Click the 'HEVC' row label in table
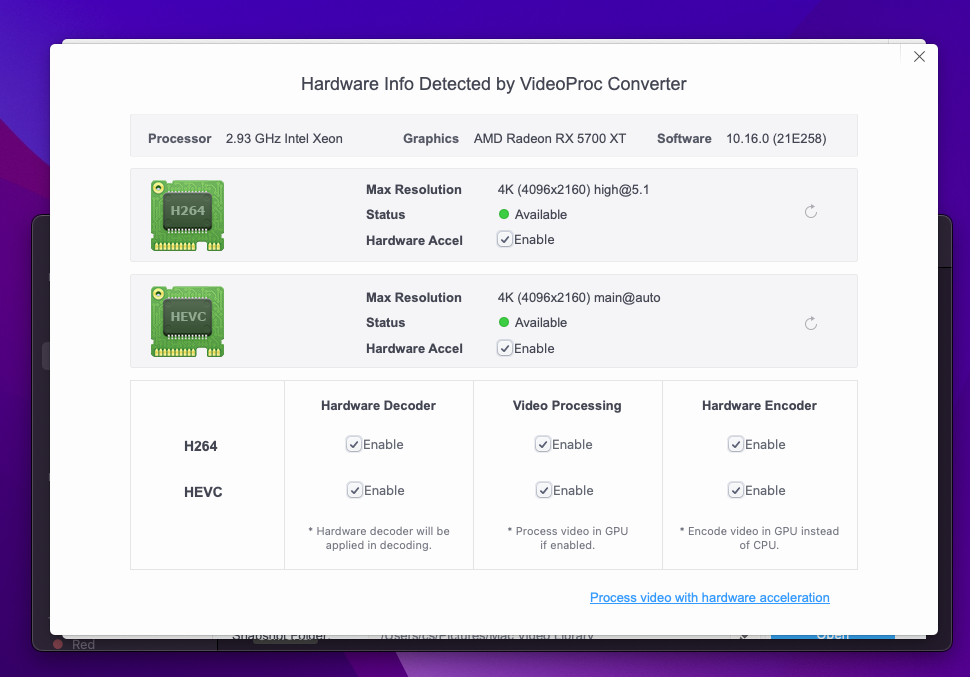Image resolution: width=970 pixels, height=677 pixels. [203, 492]
